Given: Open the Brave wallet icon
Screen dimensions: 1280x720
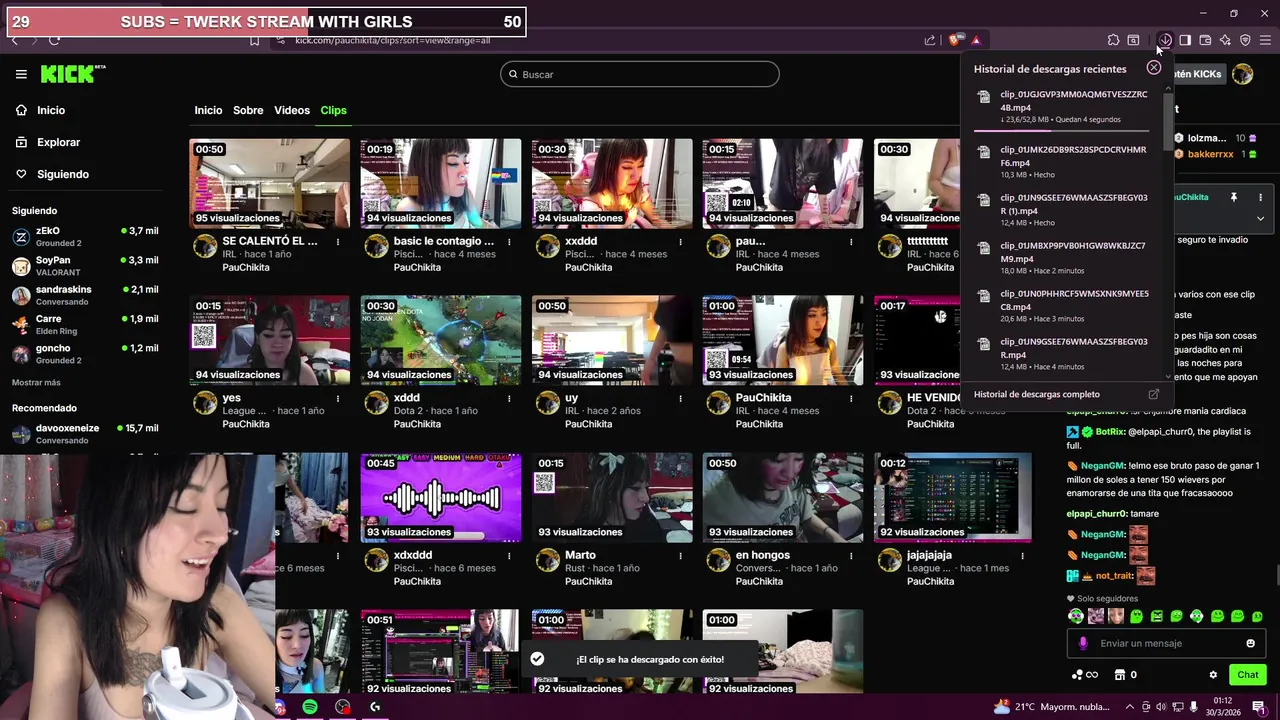Looking at the screenshot, I should coord(1205,40).
